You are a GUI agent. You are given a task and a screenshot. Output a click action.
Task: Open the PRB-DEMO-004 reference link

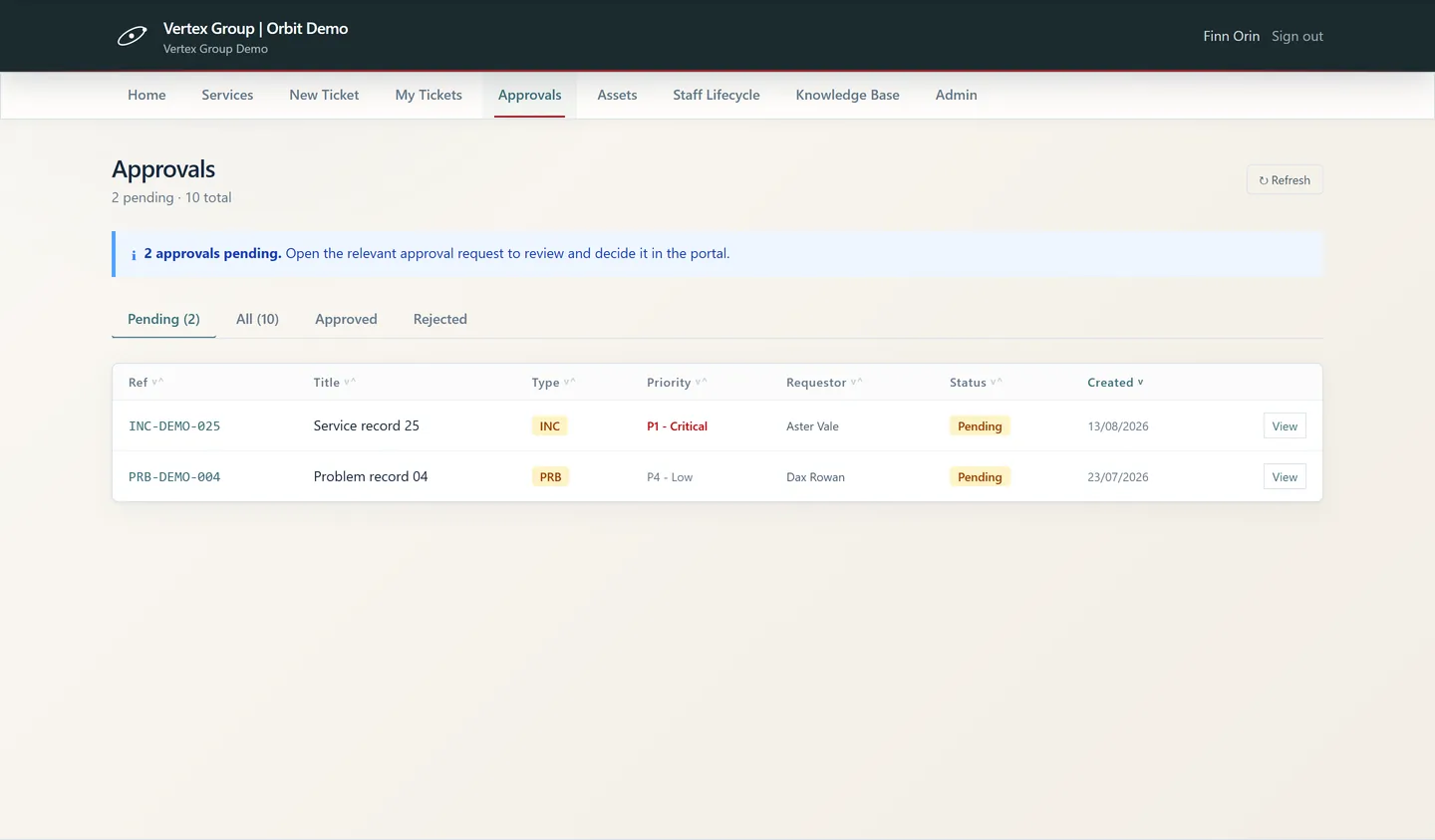[174, 477]
